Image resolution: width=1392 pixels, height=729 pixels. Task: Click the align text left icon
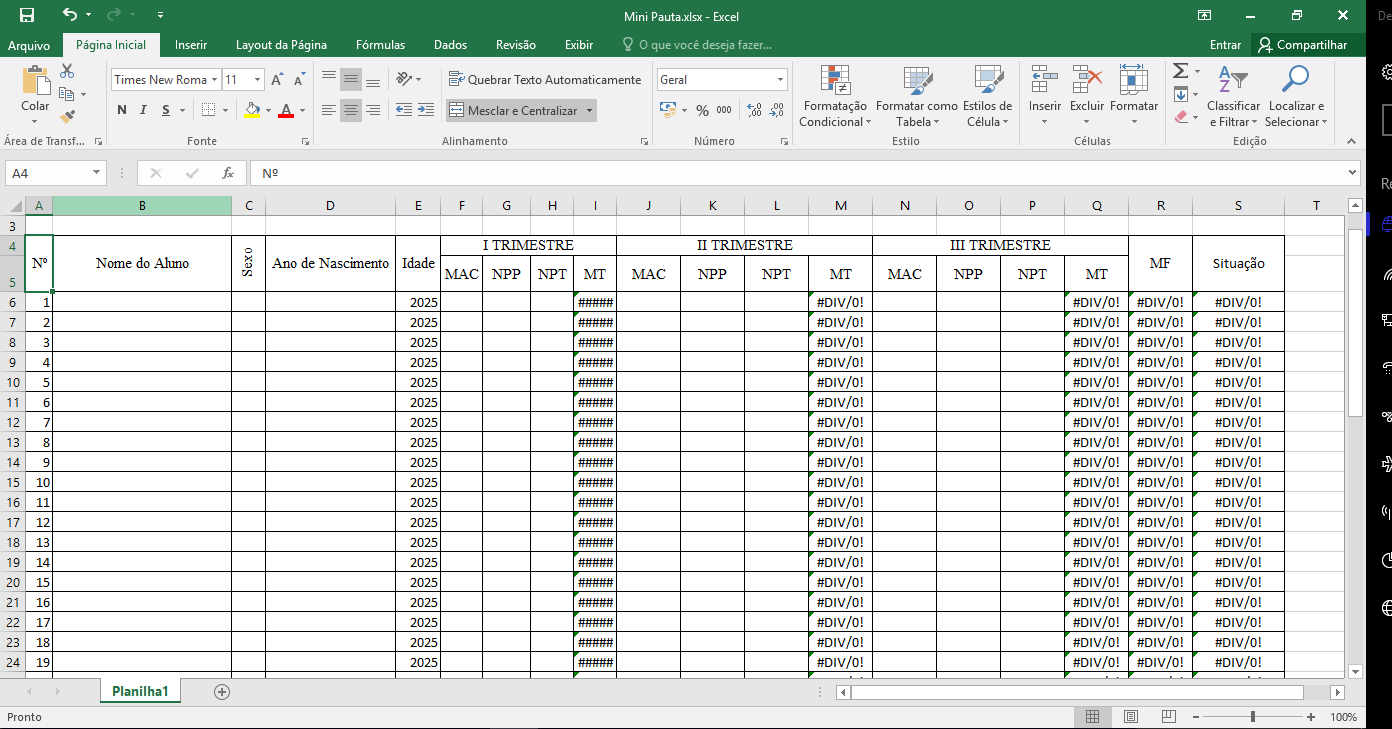329,110
